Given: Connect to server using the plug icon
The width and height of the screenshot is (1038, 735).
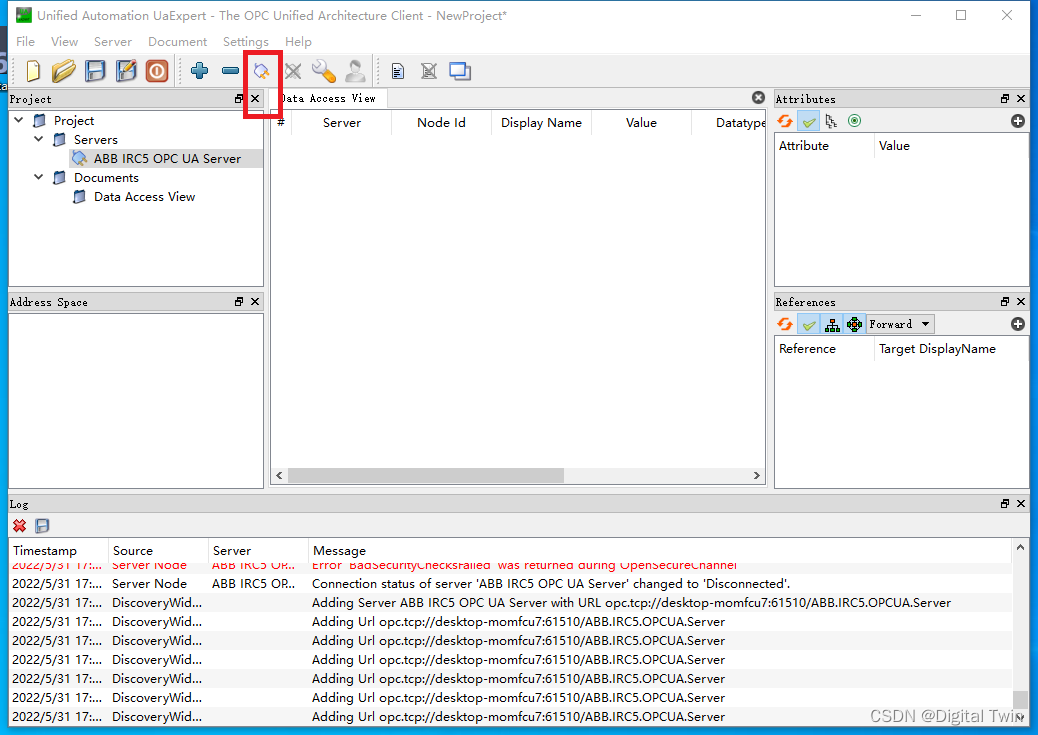Looking at the screenshot, I should [x=261, y=71].
